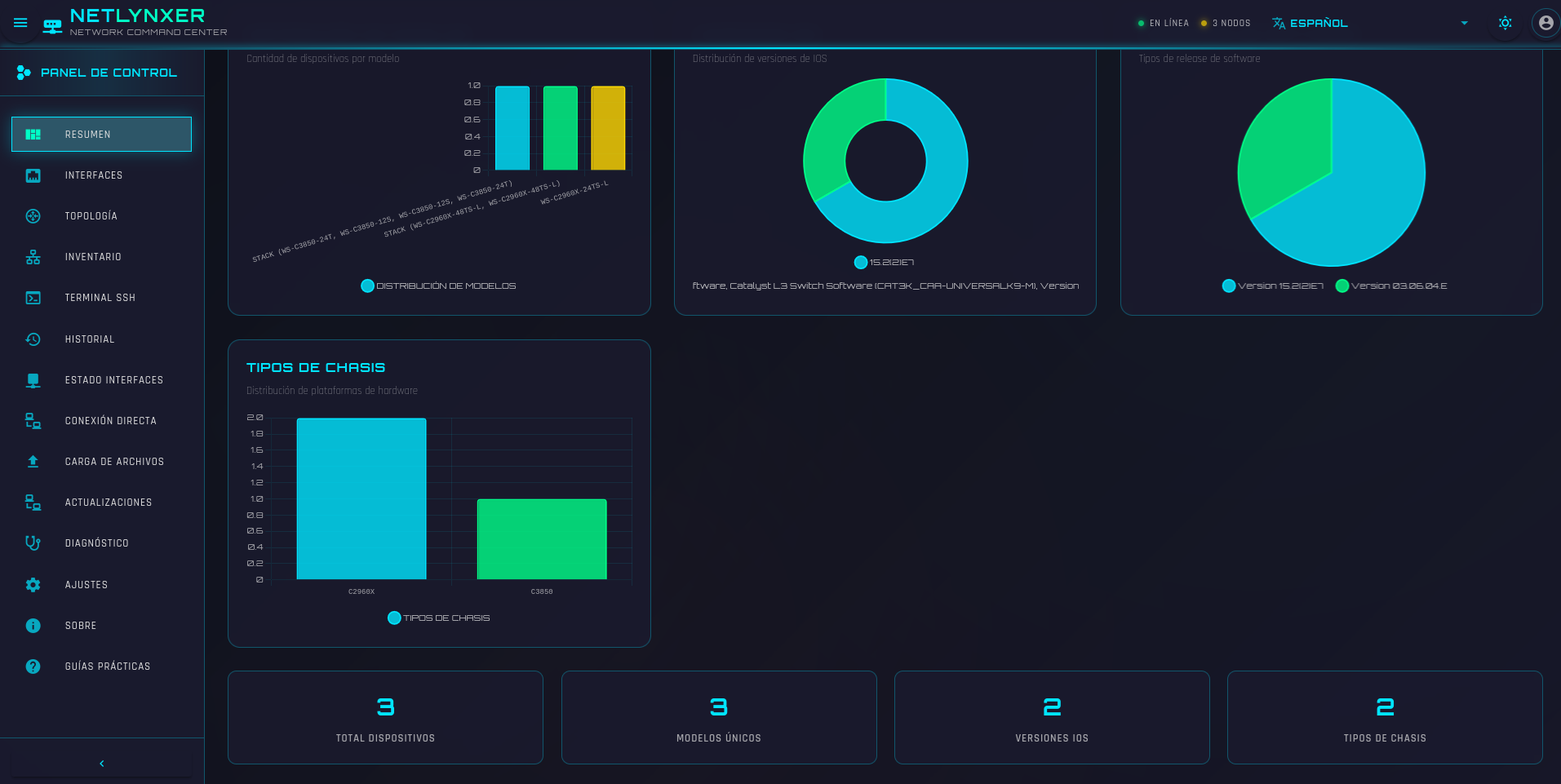Open the Historial clock icon
1561x784 pixels.
[33, 339]
